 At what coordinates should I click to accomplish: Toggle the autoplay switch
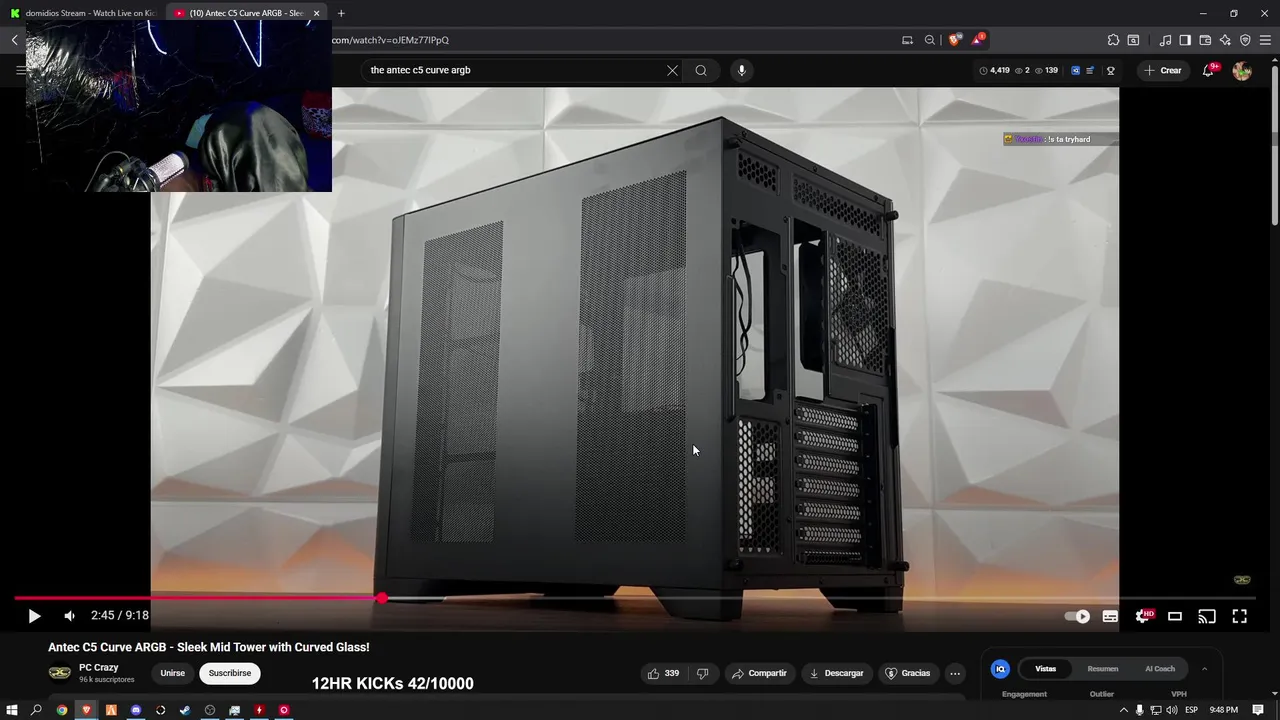pyautogui.click(x=1077, y=616)
